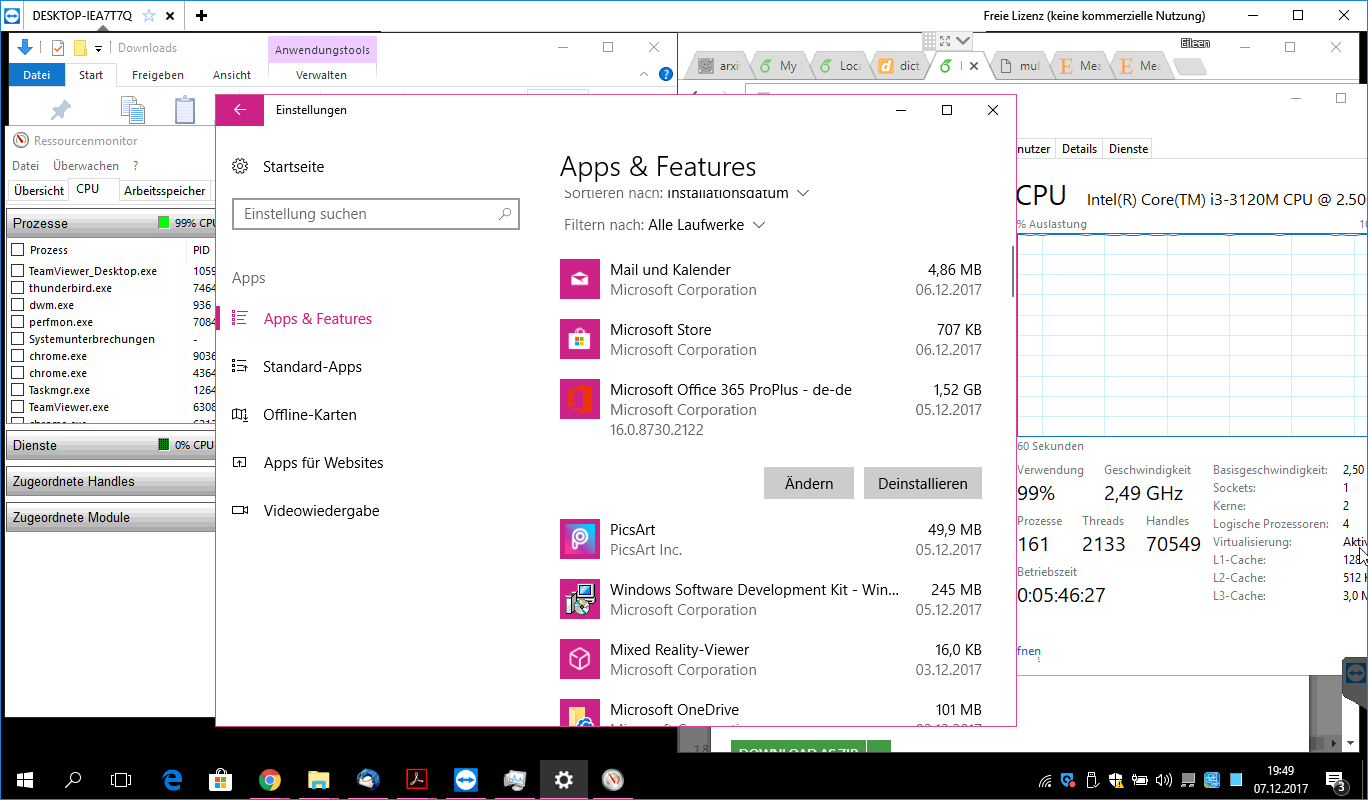Open the Datei tab in Explorer

(37, 75)
